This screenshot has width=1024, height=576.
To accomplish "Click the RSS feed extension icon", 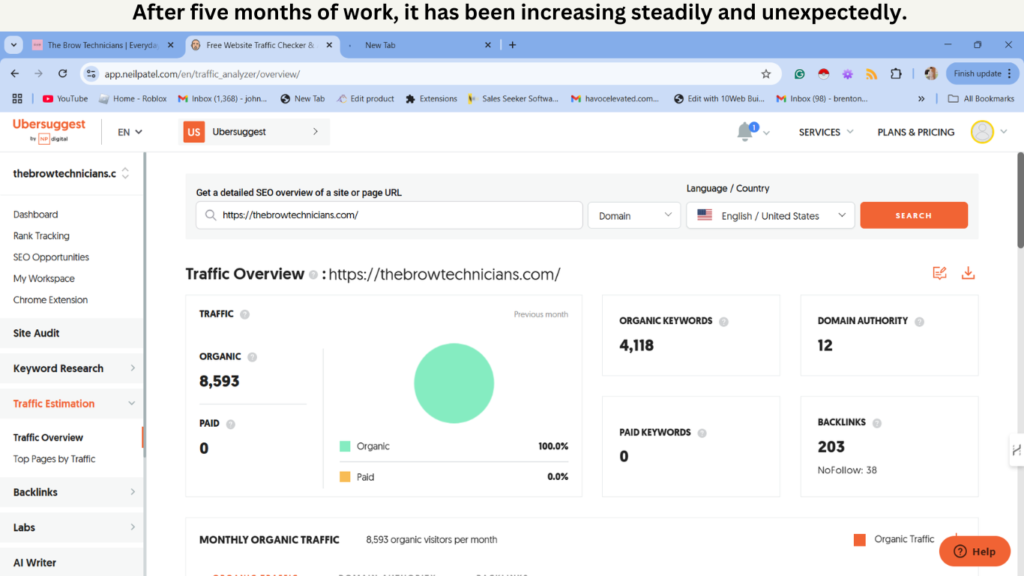I will (x=871, y=74).
